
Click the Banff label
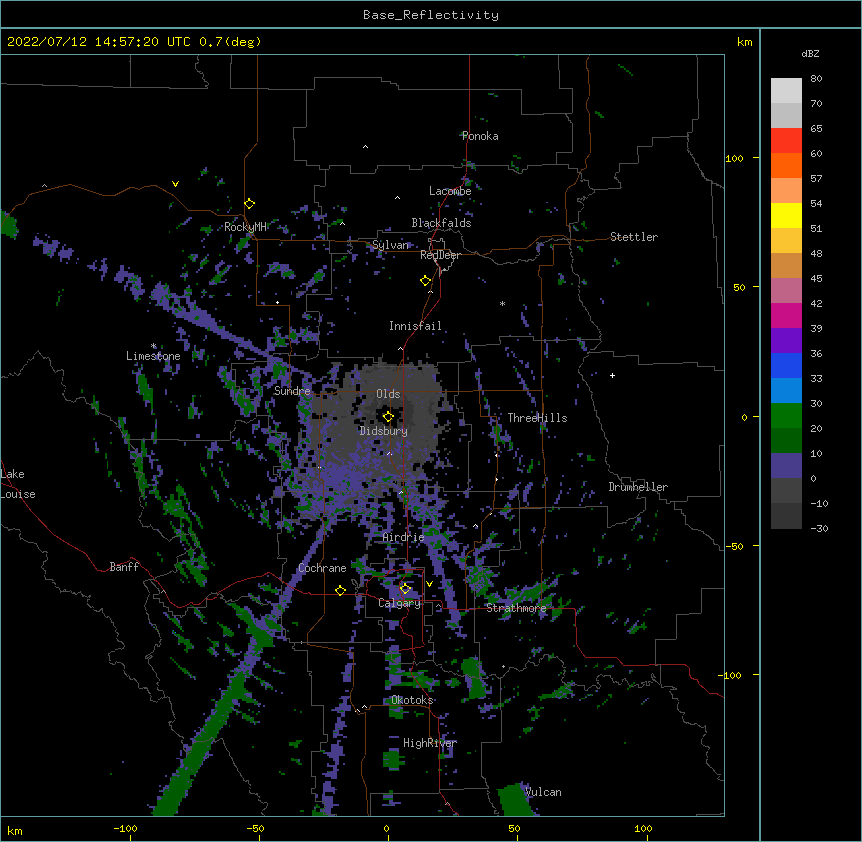pos(124,567)
